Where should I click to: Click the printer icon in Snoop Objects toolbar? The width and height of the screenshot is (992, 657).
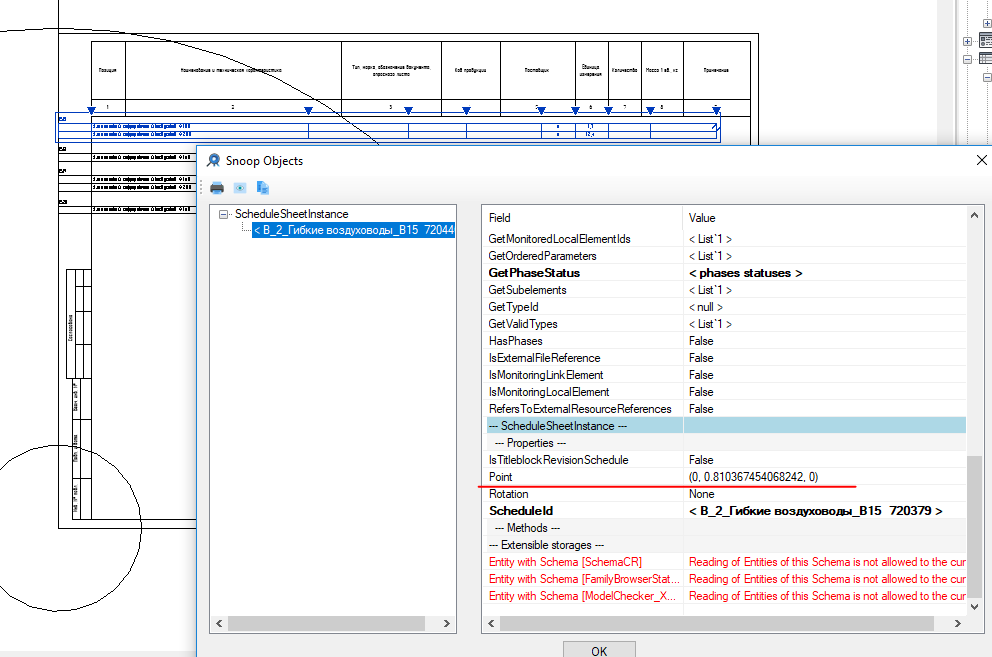(217, 188)
